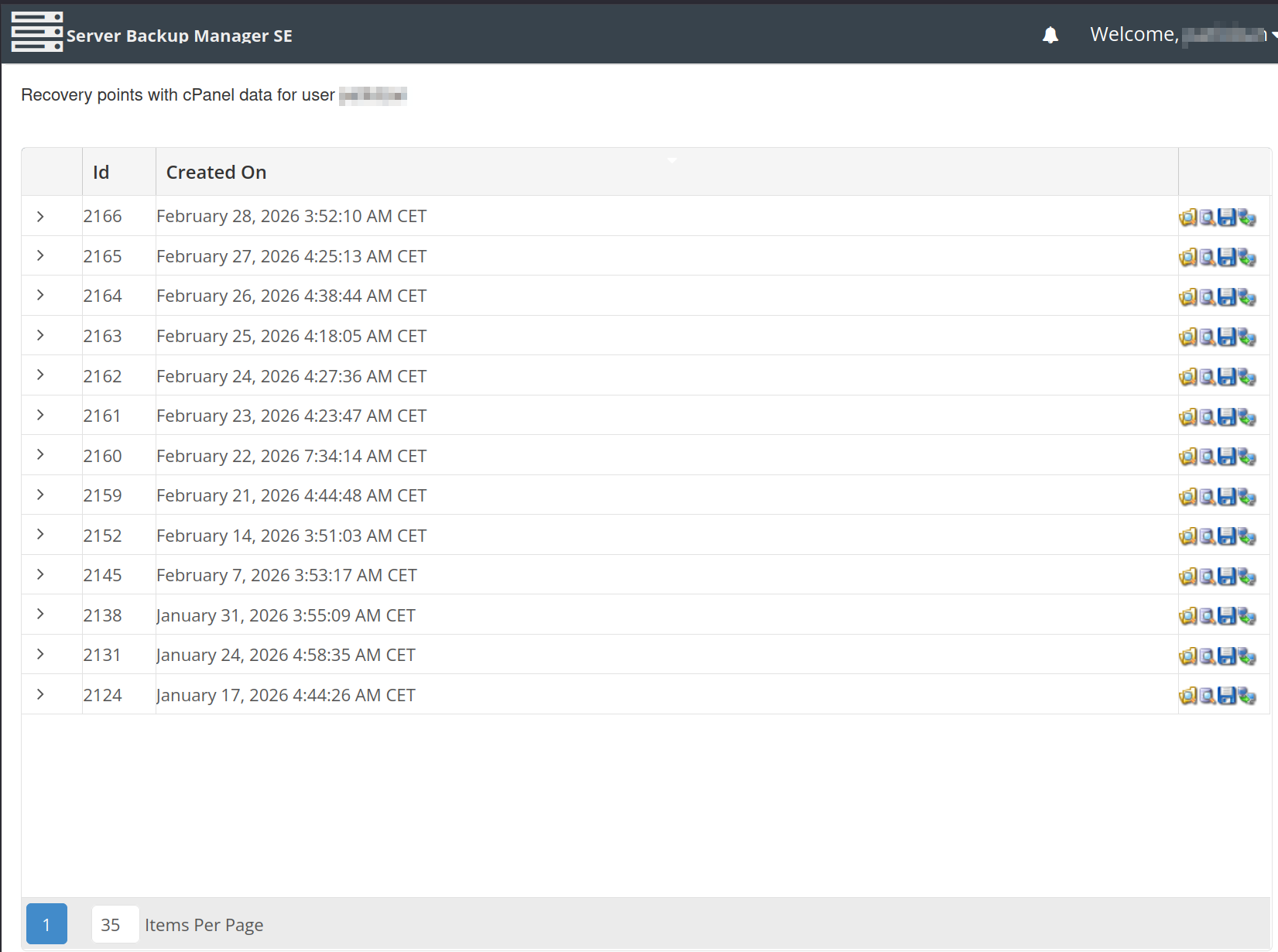The width and height of the screenshot is (1278, 952).
Task: Click computer transfer restore icon for row 2163
Action: tap(1246, 337)
